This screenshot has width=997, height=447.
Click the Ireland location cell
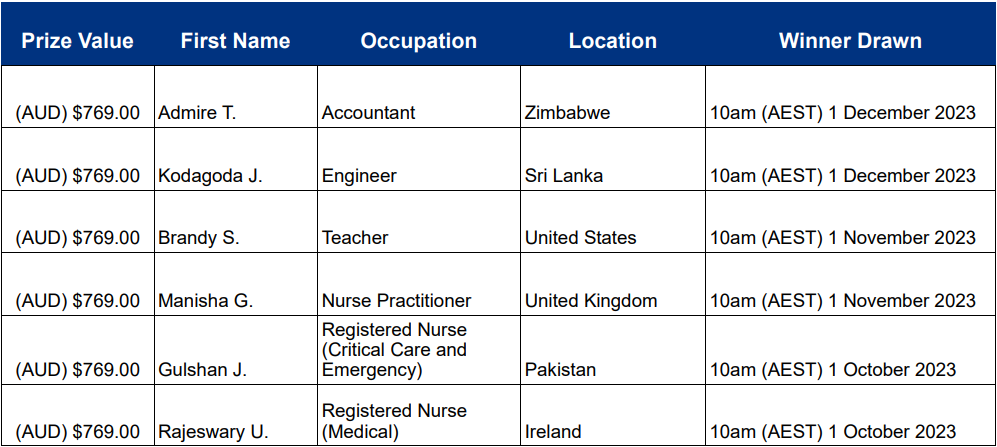click(x=613, y=415)
